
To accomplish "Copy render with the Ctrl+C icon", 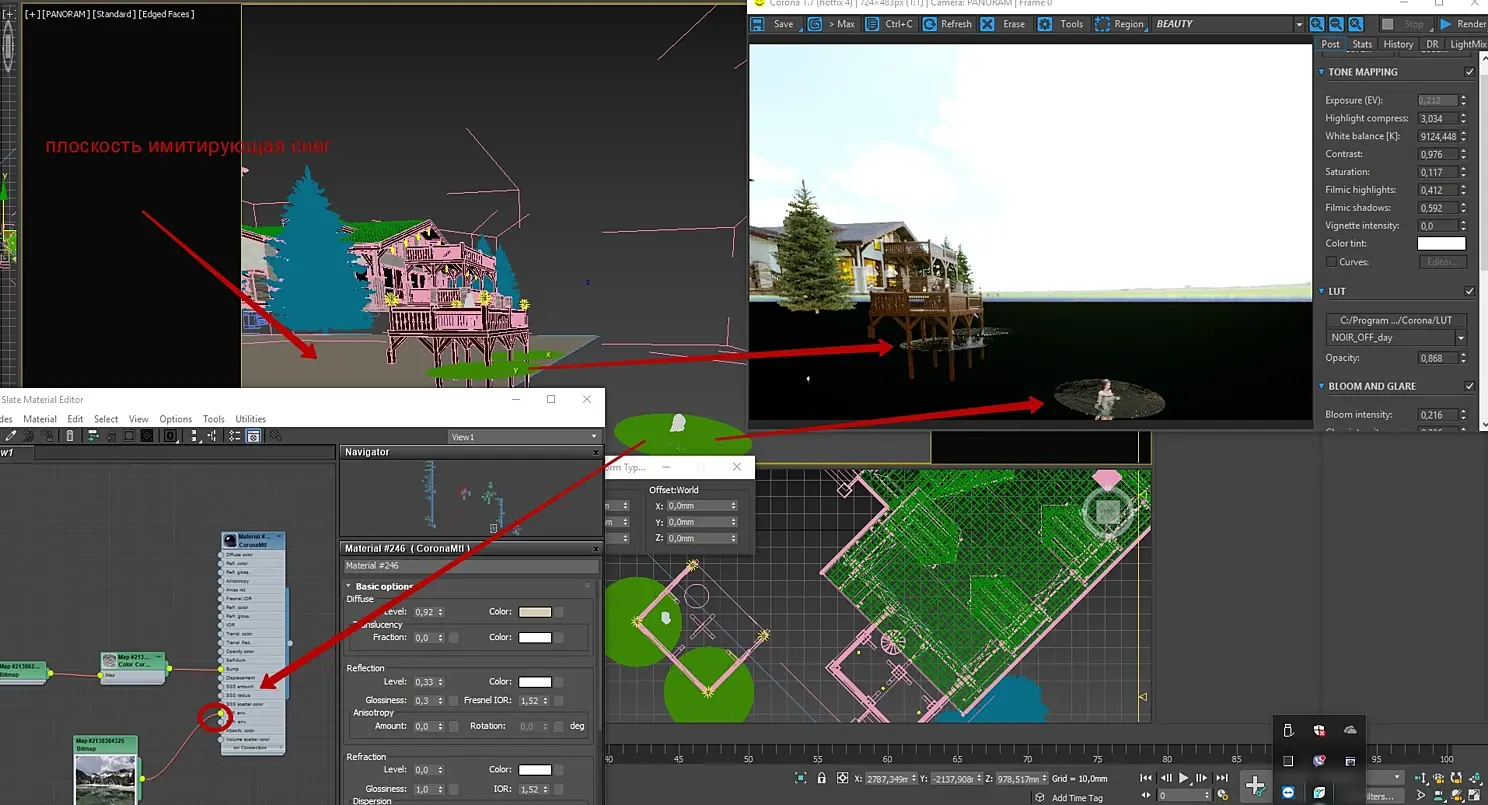I will (x=872, y=24).
